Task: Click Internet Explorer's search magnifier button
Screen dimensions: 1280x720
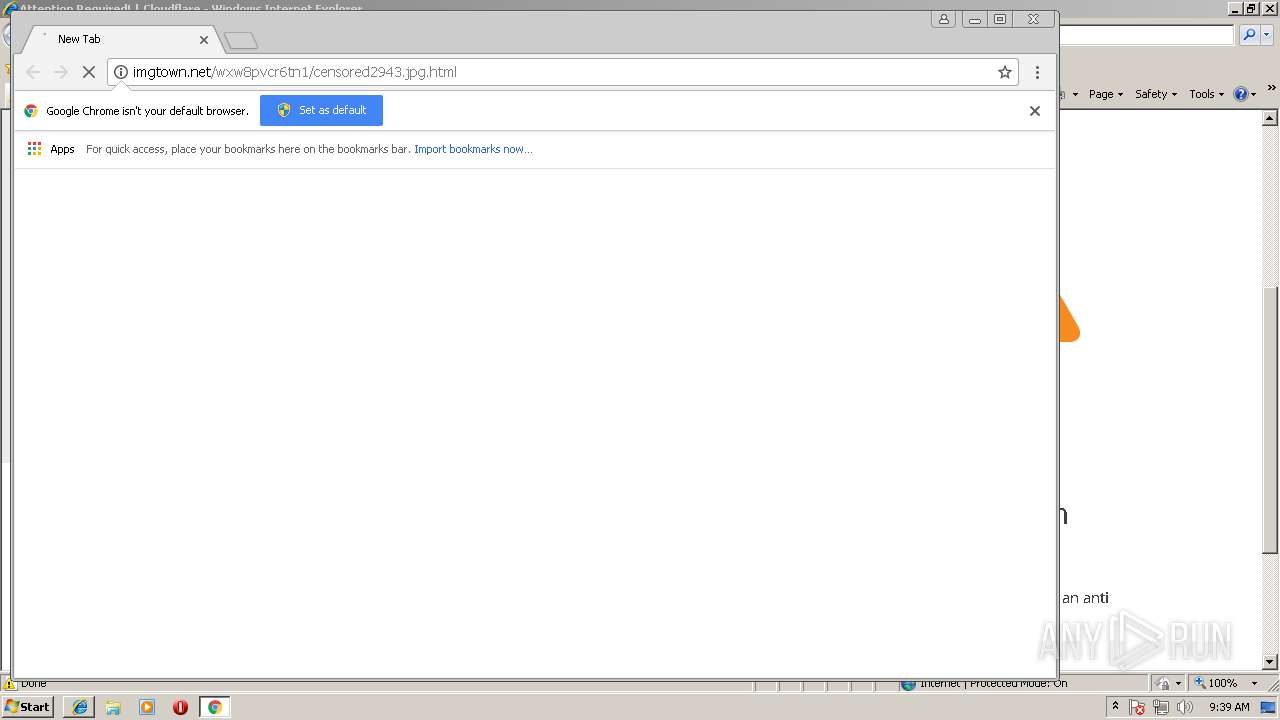Action: click(x=1250, y=35)
